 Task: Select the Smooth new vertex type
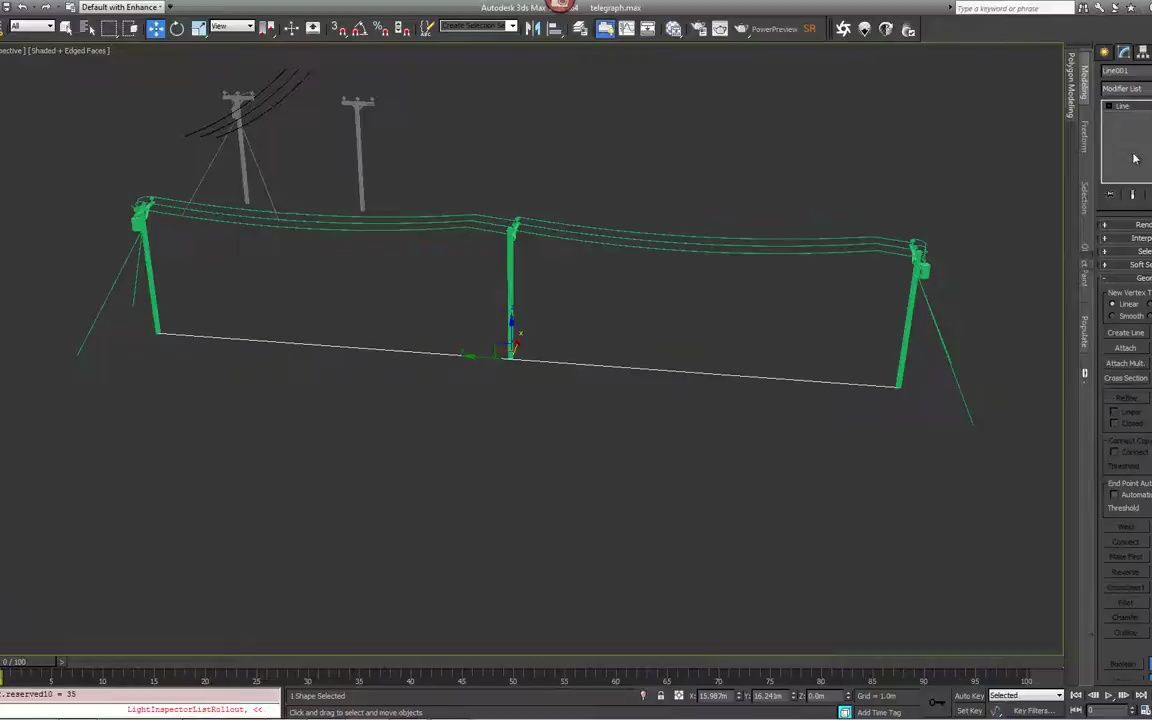click(1112, 316)
